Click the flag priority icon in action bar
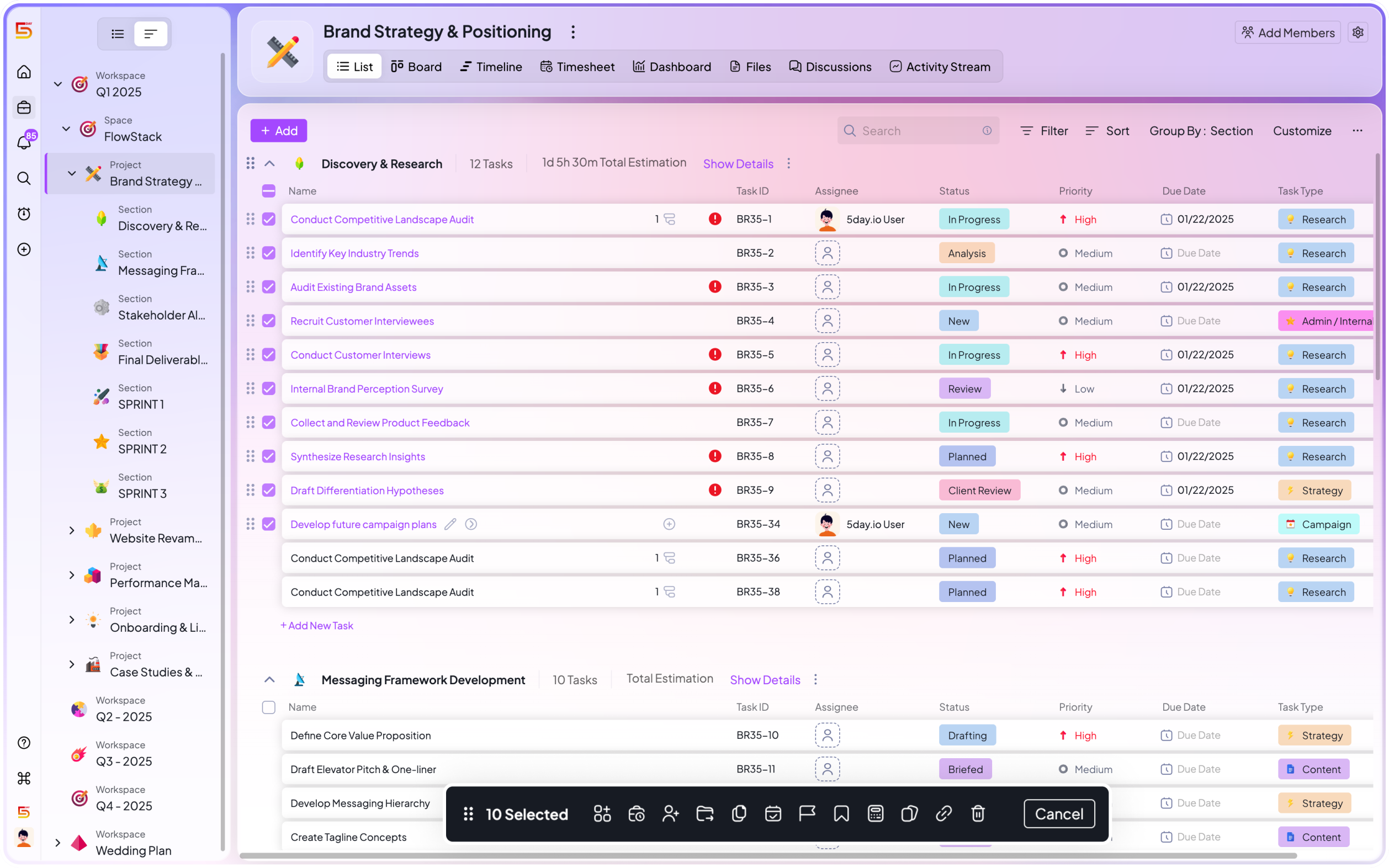 click(x=807, y=813)
